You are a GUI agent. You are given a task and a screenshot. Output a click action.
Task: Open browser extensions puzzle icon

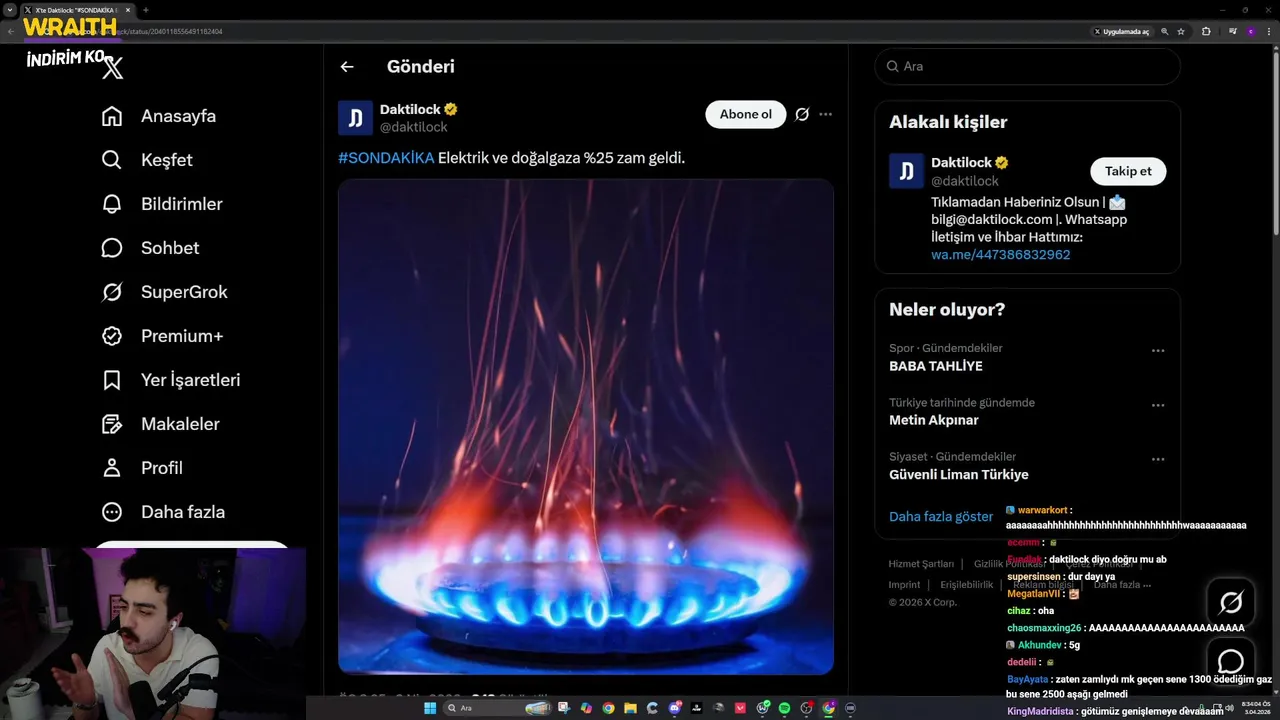pyautogui.click(x=1206, y=31)
